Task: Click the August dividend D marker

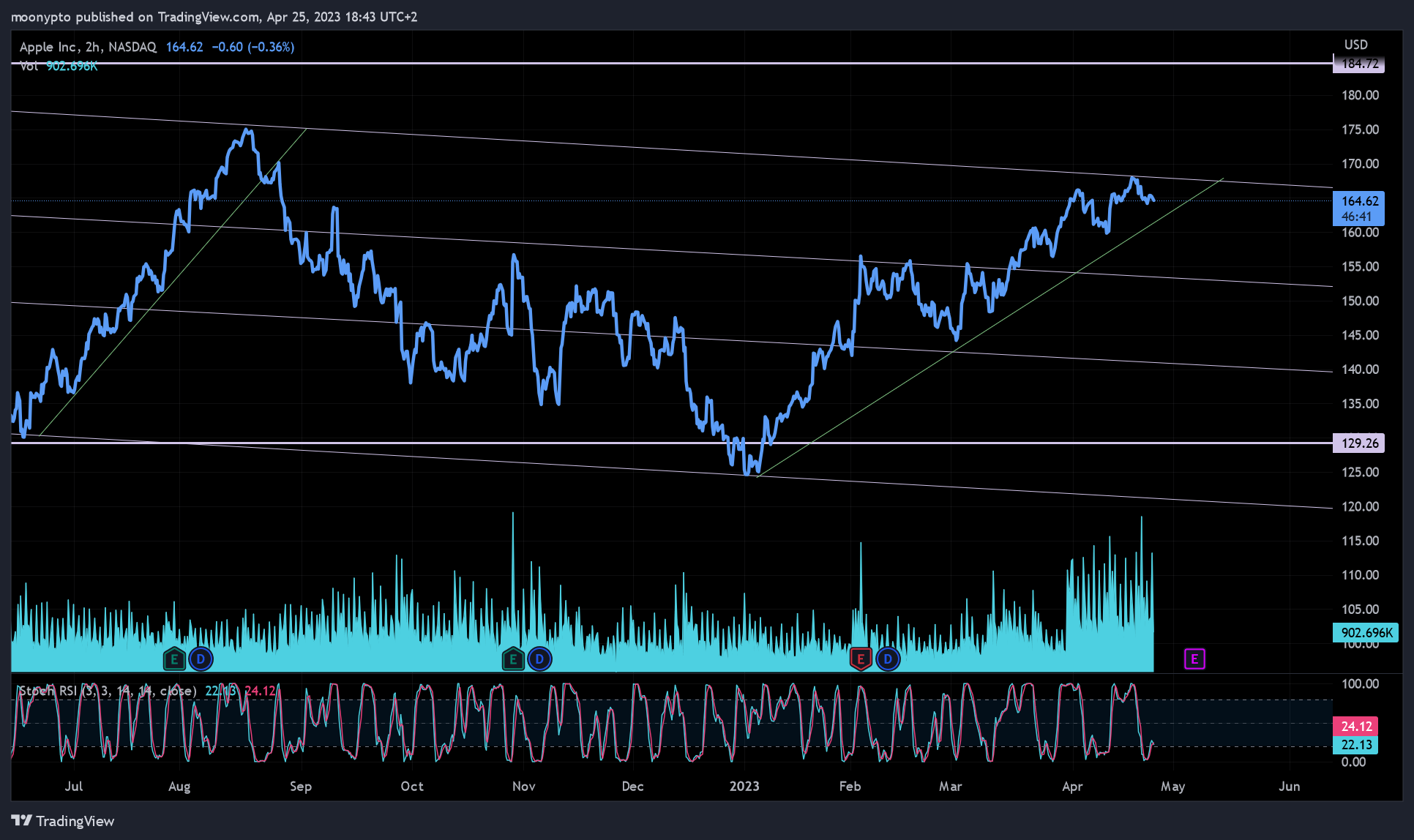Action: (x=201, y=659)
